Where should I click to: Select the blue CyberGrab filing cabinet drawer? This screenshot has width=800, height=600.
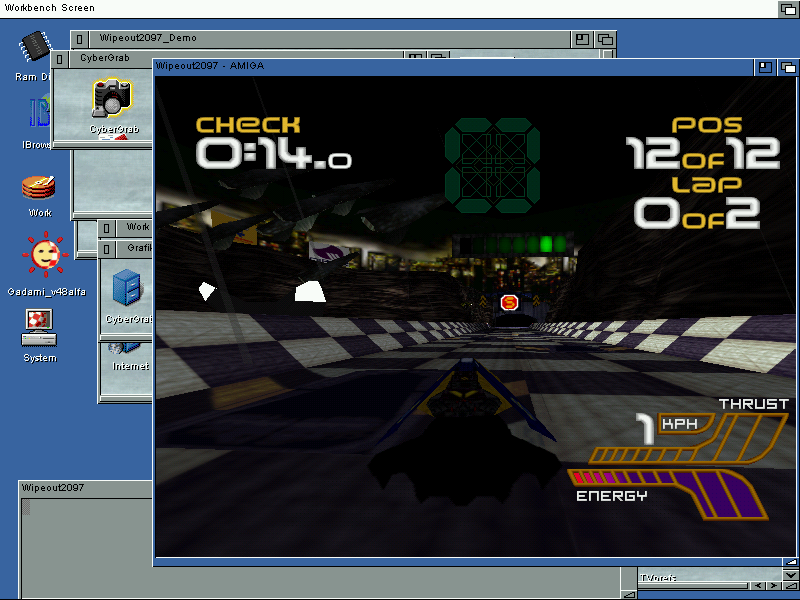pyautogui.click(x=127, y=288)
